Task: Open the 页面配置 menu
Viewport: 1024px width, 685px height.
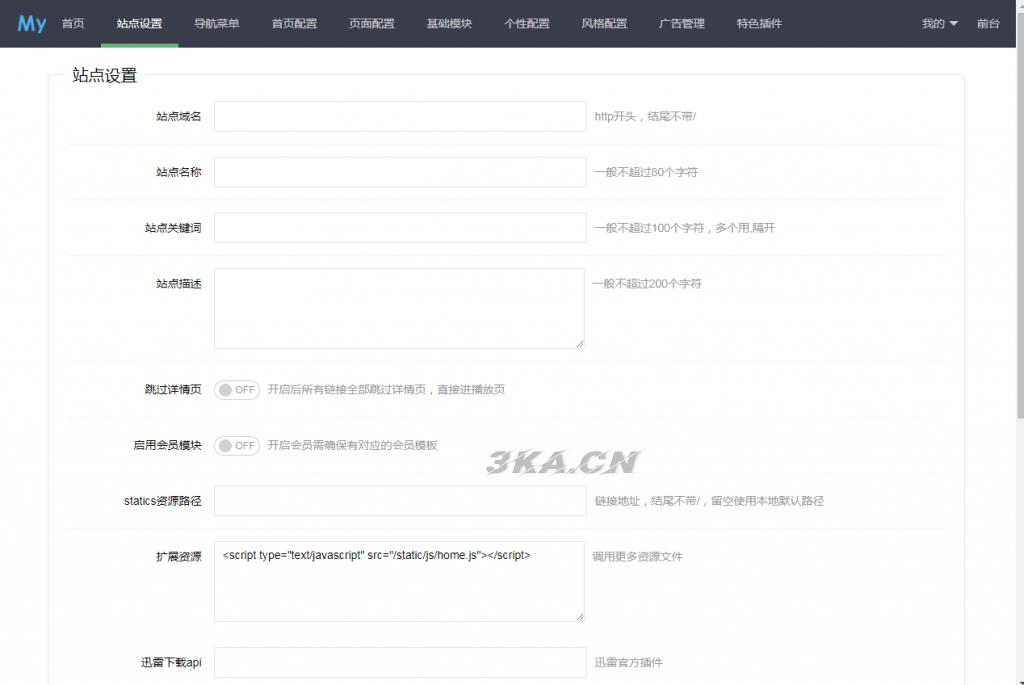Action: (371, 23)
